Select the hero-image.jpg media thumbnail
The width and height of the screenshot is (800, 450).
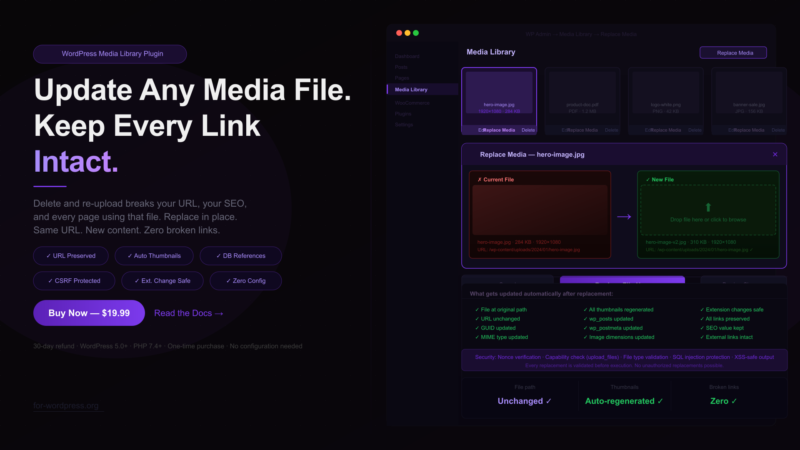[x=499, y=93]
